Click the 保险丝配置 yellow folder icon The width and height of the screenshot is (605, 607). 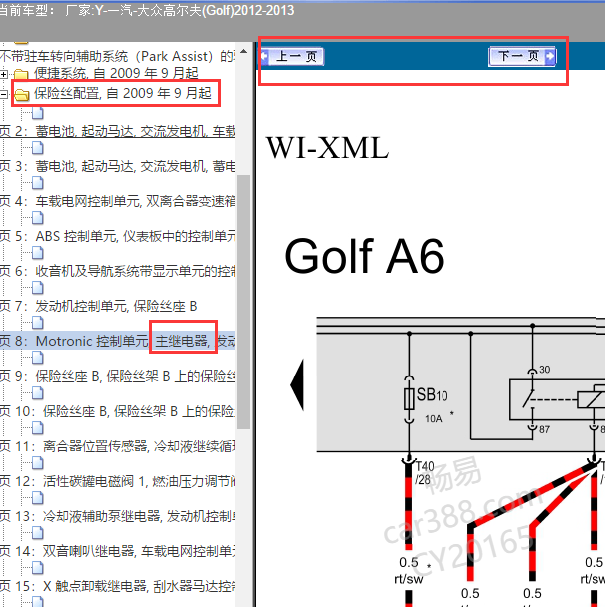point(22,94)
